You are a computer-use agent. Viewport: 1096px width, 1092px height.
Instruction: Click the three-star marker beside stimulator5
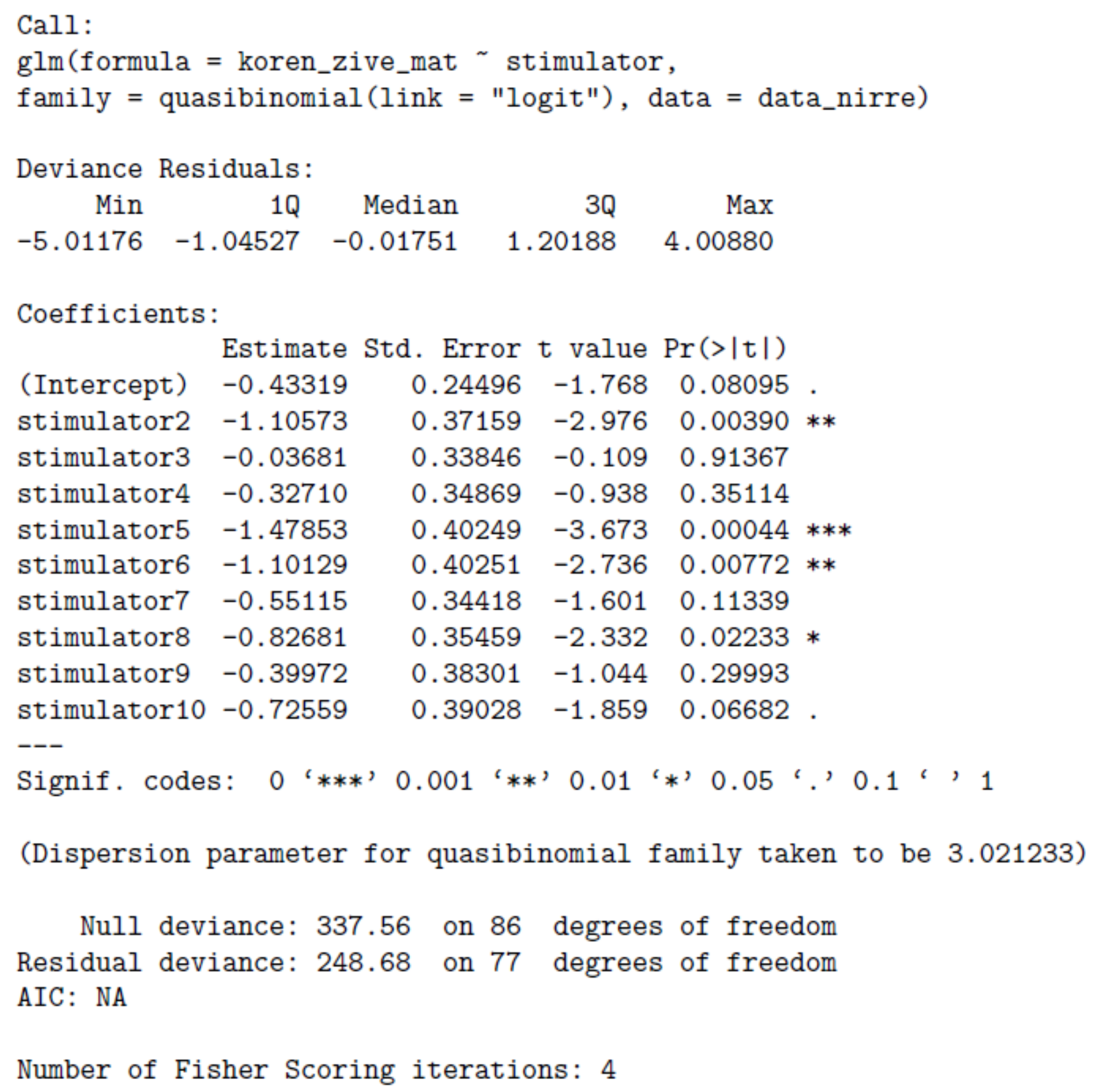coord(828,531)
